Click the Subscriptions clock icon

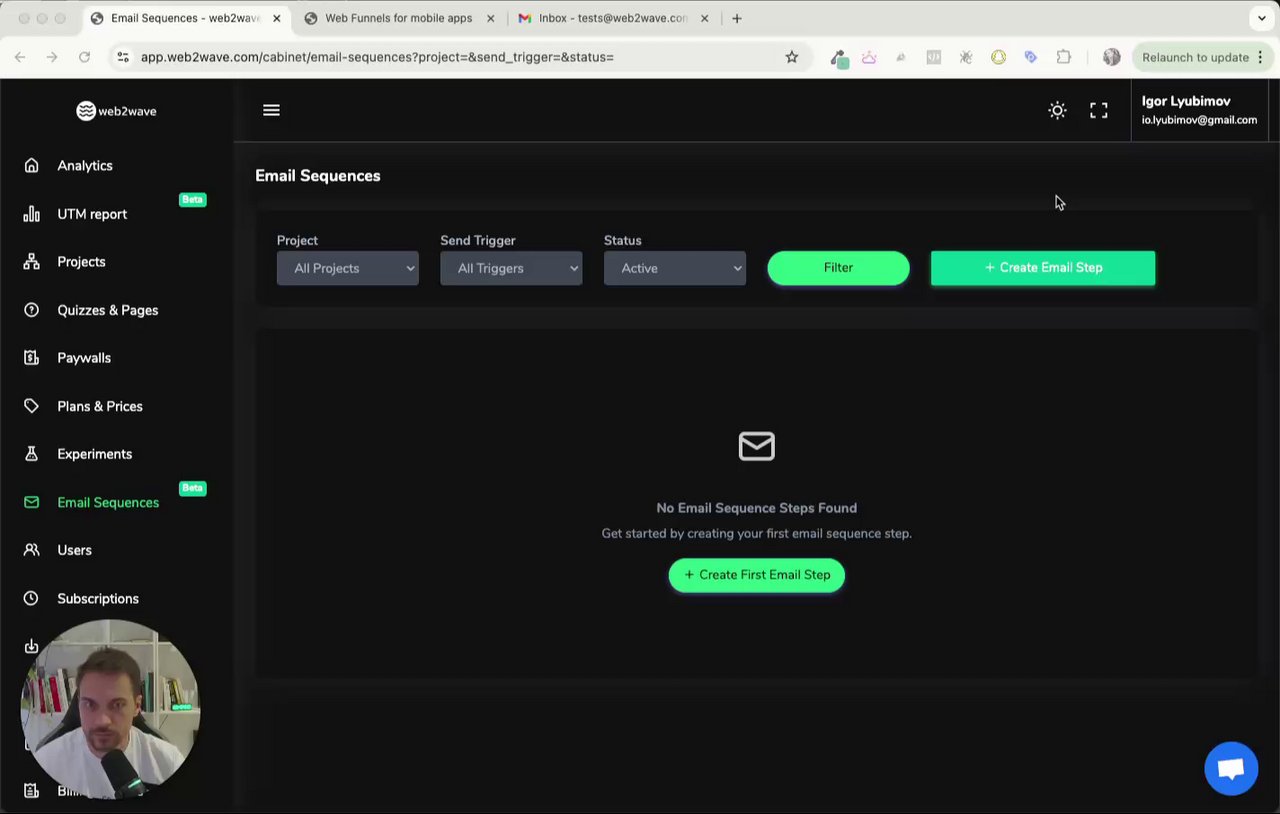coord(32,598)
